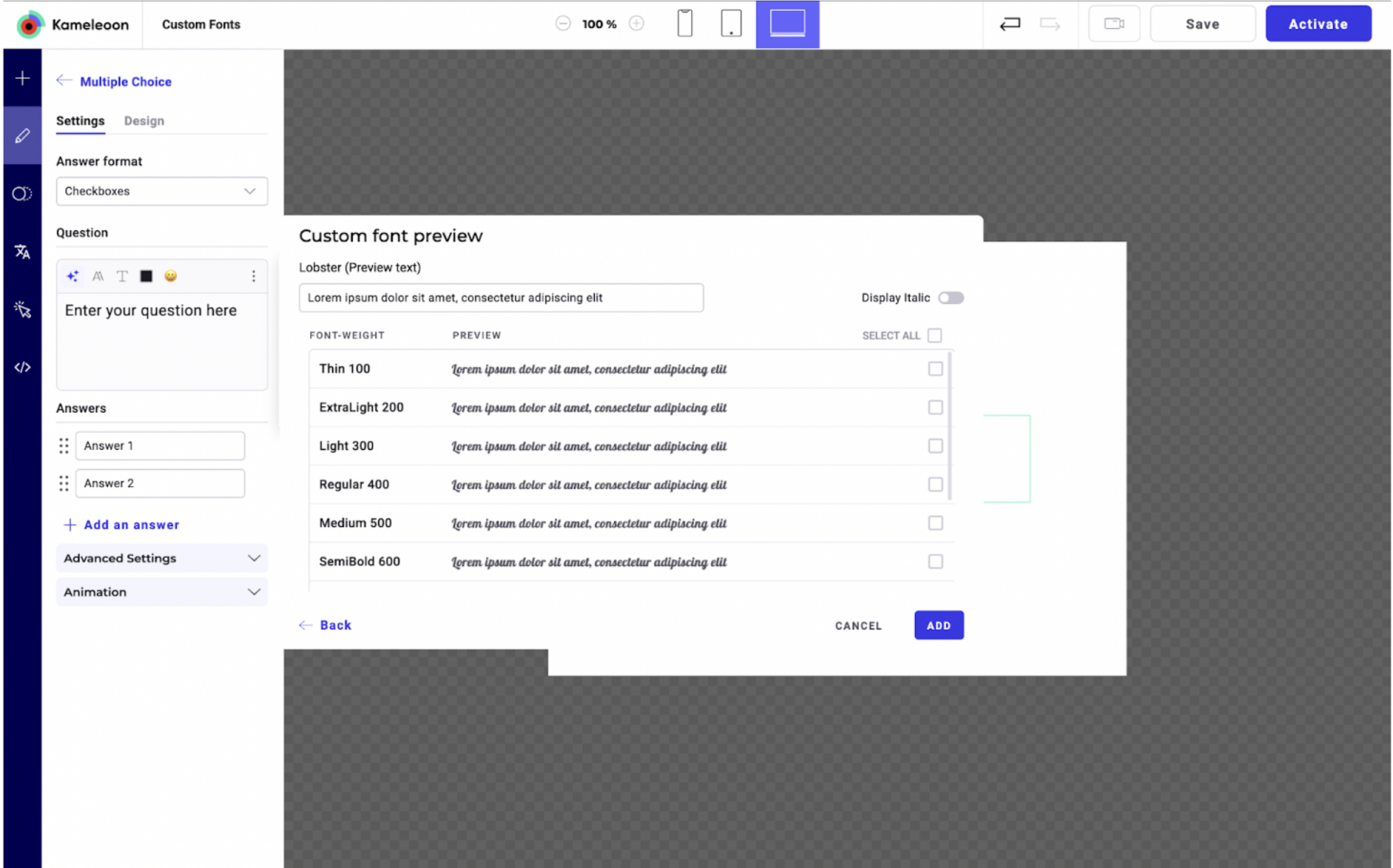Select the Settings tab
This screenshot has height=868, width=1393.
pos(80,122)
